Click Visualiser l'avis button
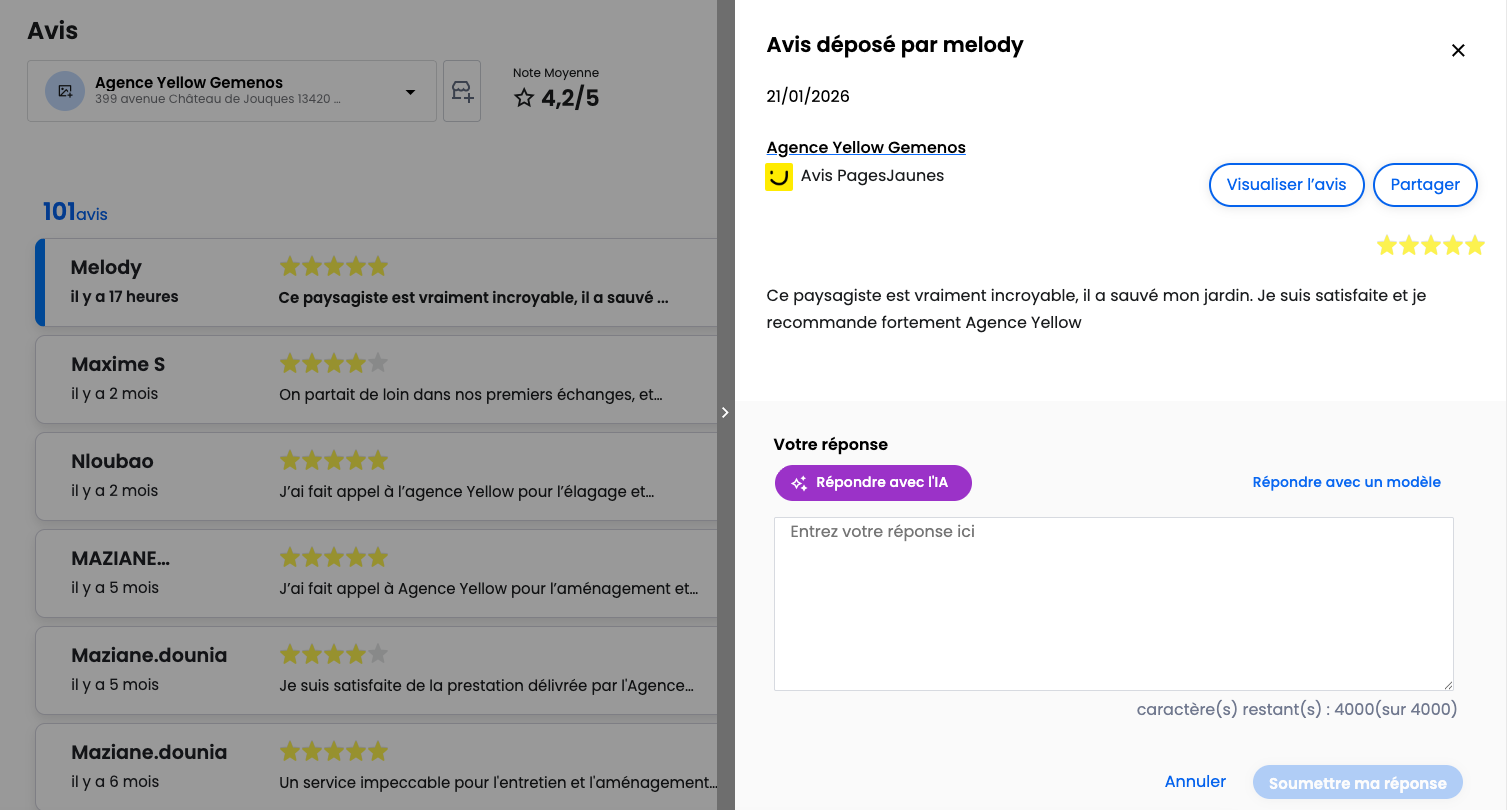 point(1286,185)
